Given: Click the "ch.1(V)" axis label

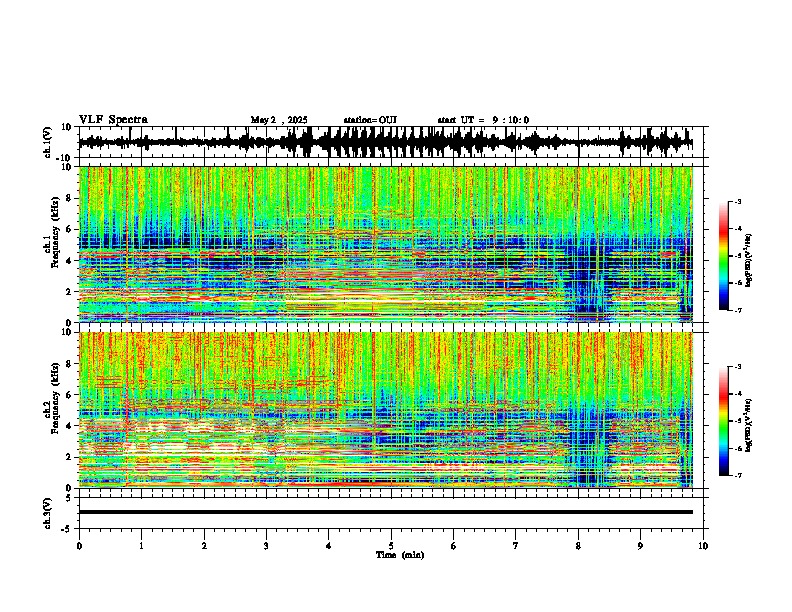Looking at the screenshot, I should tap(48, 142).
